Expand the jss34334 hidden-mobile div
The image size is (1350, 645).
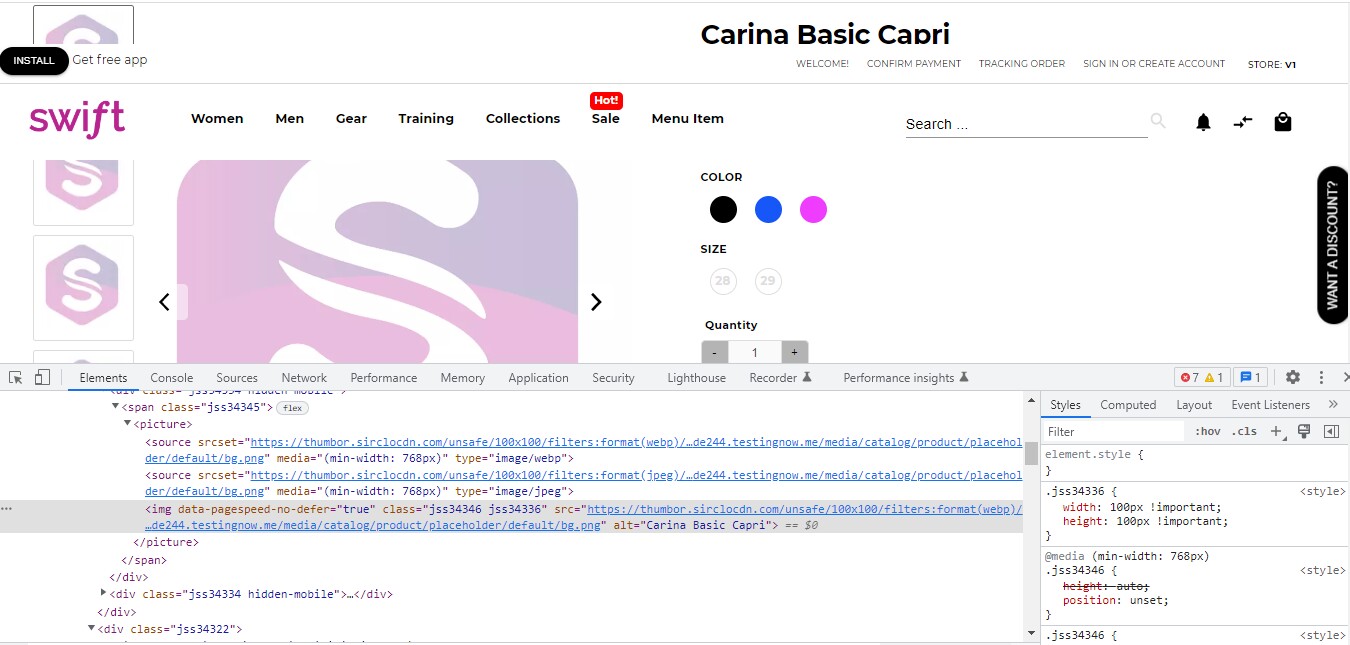pyautogui.click(x=103, y=592)
